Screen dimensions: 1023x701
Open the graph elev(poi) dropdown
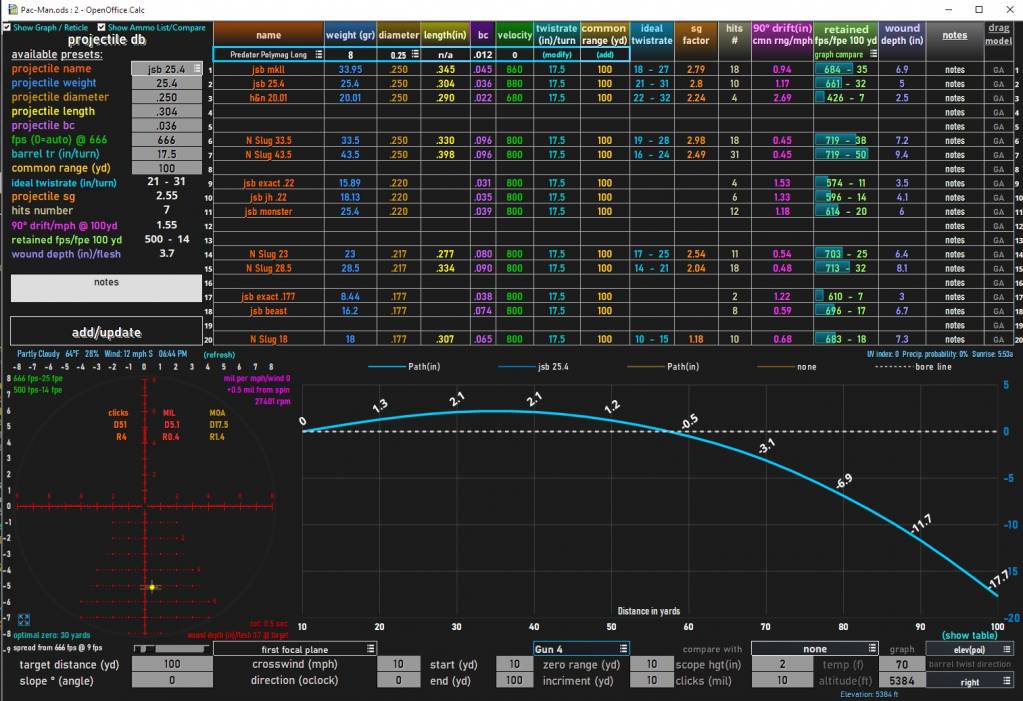click(x=1007, y=649)
